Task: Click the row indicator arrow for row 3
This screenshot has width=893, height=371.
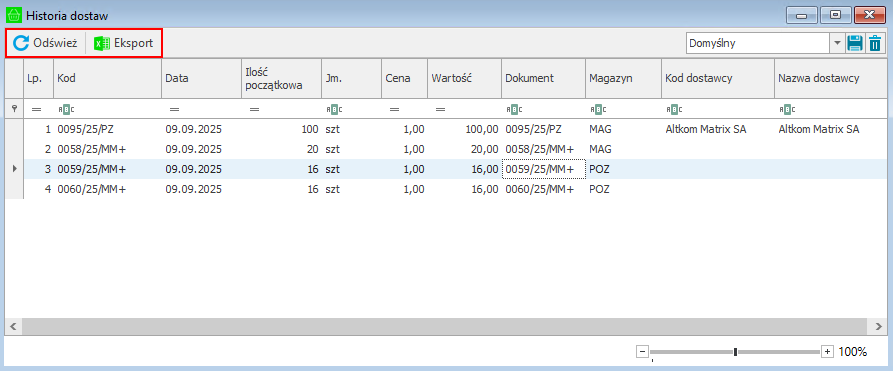Action: tap(14, 169)
